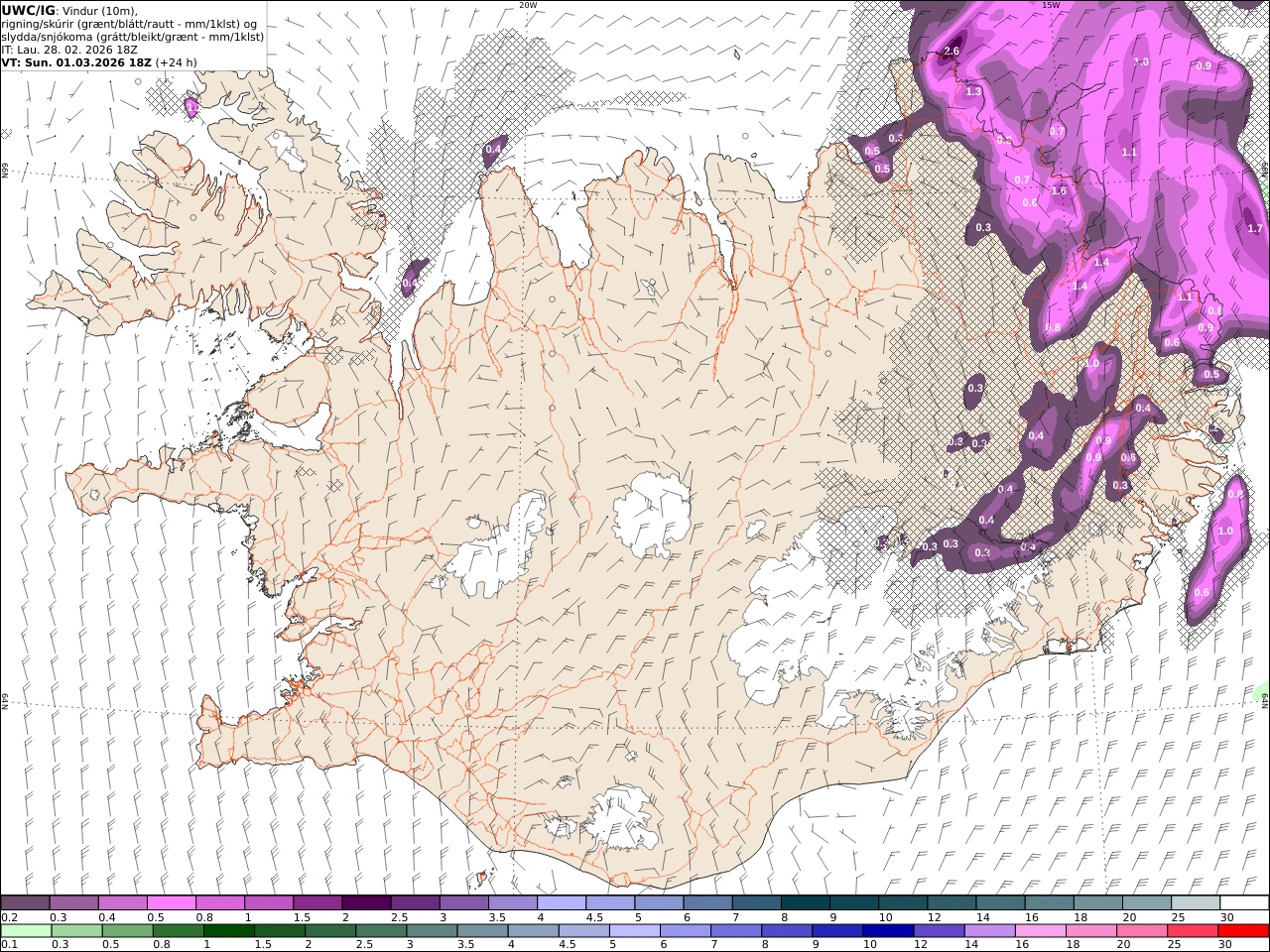Image resolution: width=1270 pixels, height=952 pixels.
Task: Click the 0.2 label on the upper snow scale
Action: point(8,917)
